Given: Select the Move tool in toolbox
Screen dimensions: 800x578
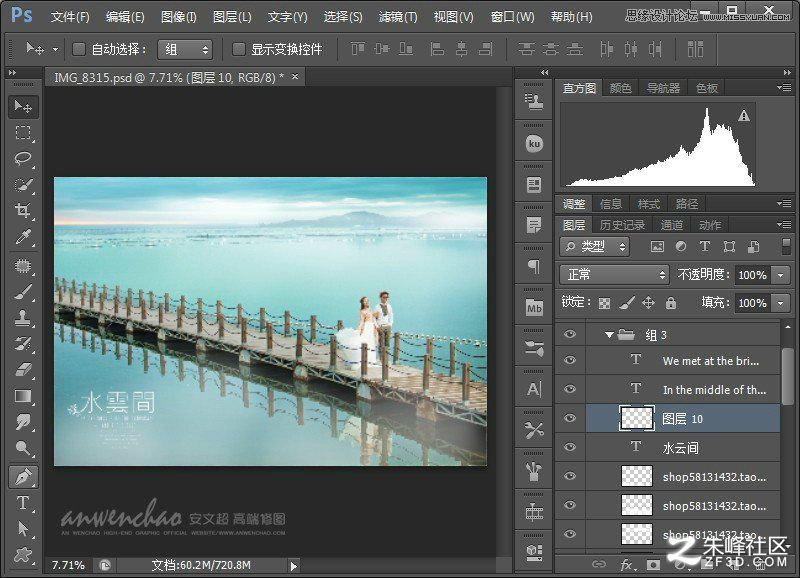Looking at the screenshot, I should [23, 106].
